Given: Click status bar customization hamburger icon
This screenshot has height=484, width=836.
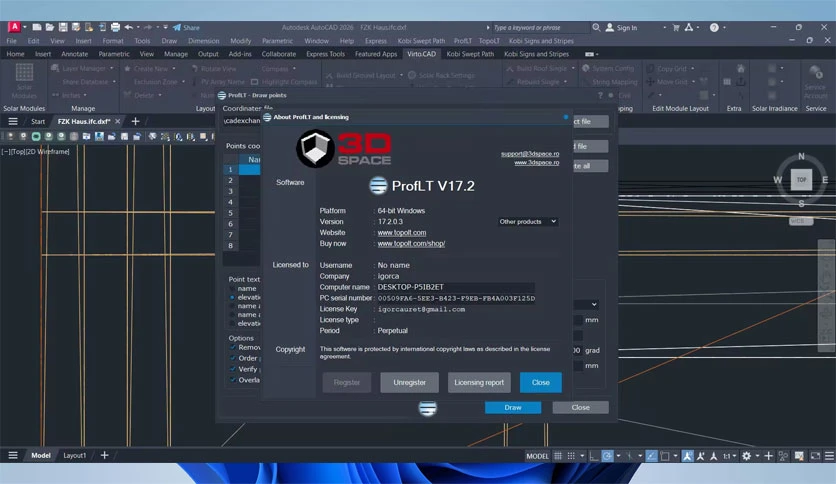Looking at the screenshot, I should coord(829,456).
